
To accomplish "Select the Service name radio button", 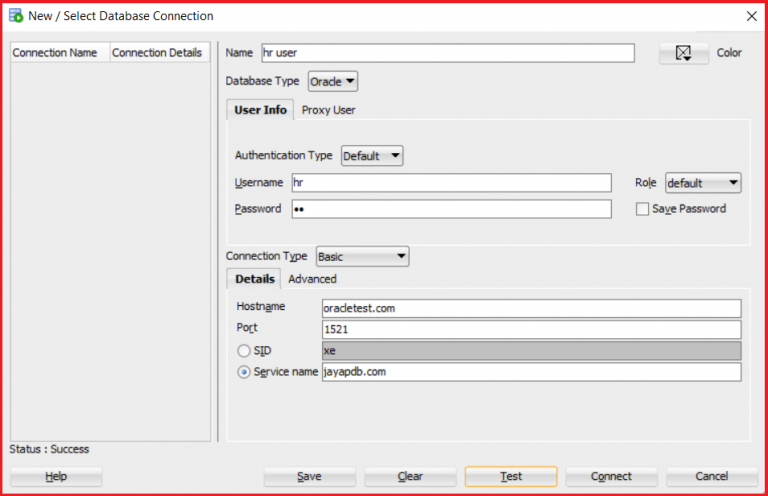I will click(243, 372).
